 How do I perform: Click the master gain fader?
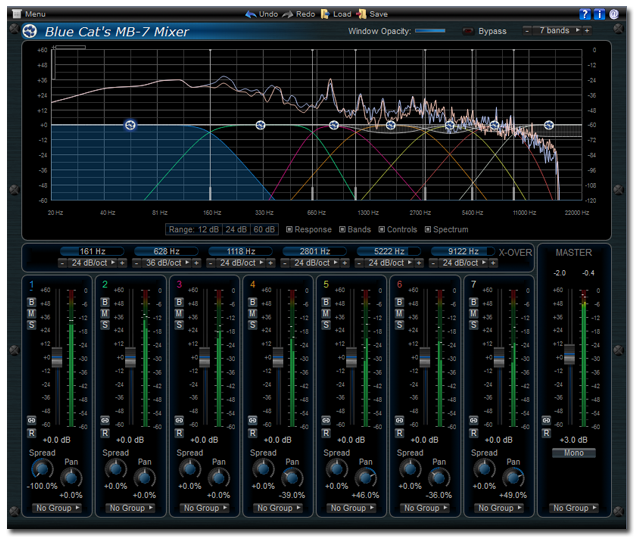click(x=570, y=355)
